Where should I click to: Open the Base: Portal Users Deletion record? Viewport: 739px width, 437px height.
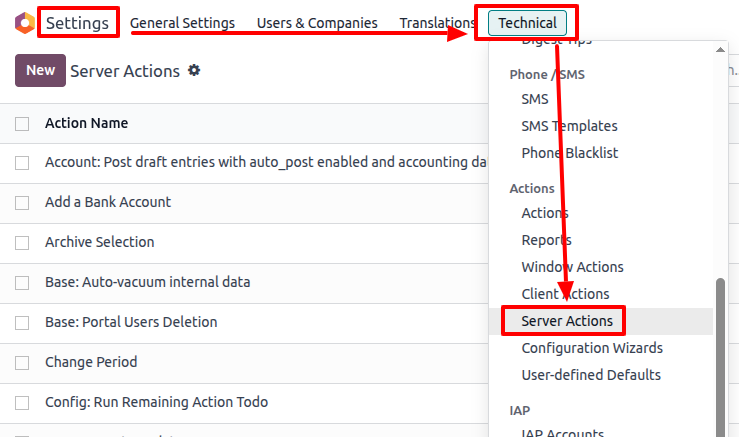pos(131,322)
